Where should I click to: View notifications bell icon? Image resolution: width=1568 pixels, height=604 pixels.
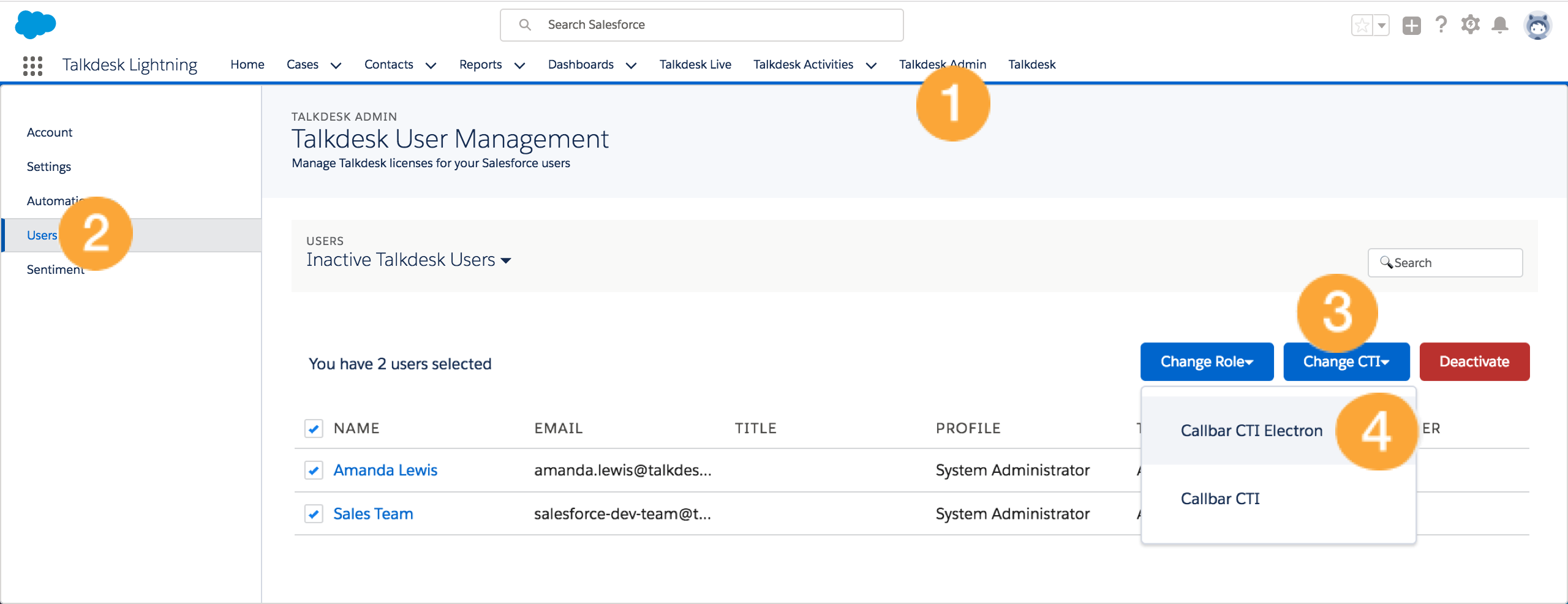coord(1500,25)
